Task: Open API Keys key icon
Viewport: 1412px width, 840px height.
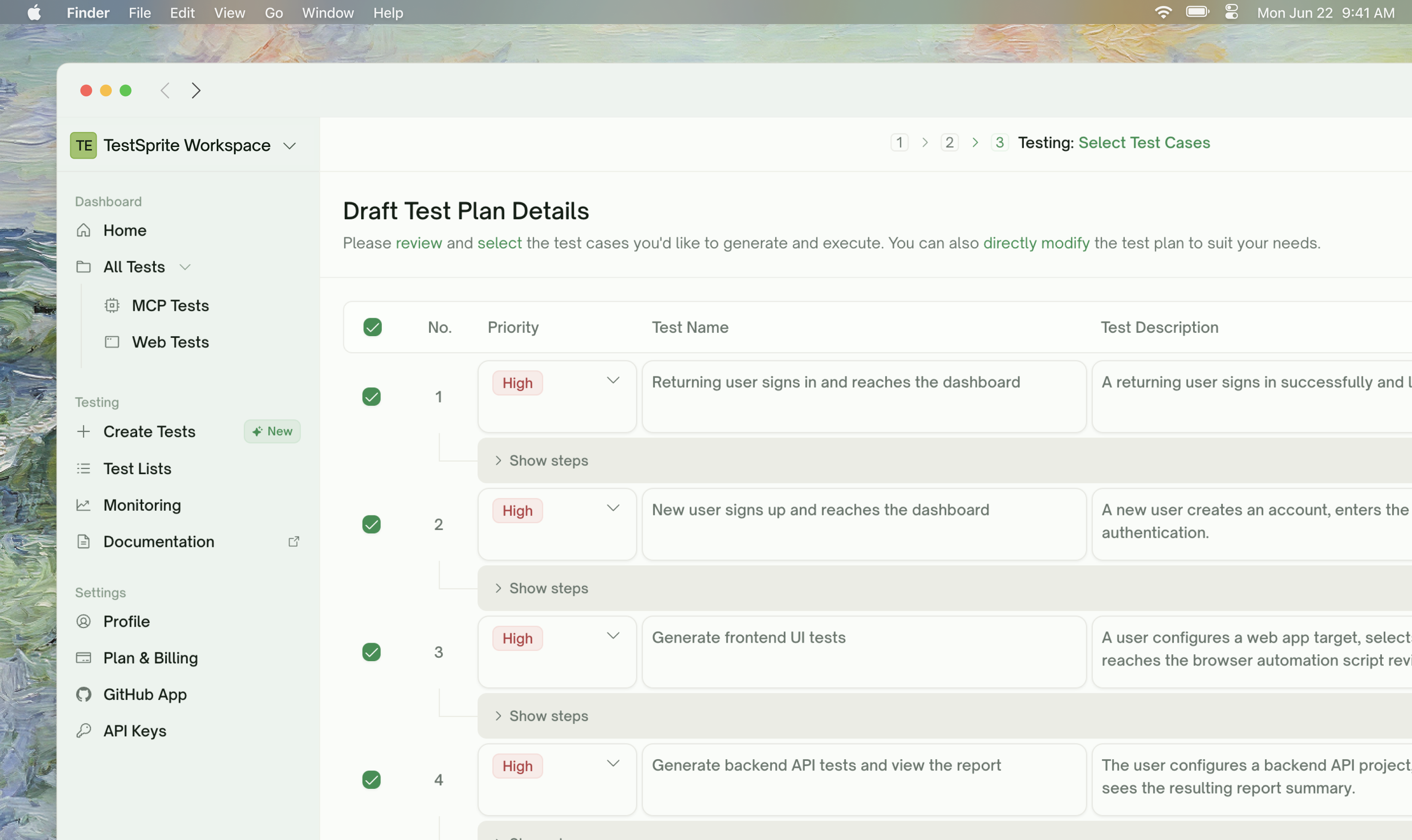Action: point(83,731)
